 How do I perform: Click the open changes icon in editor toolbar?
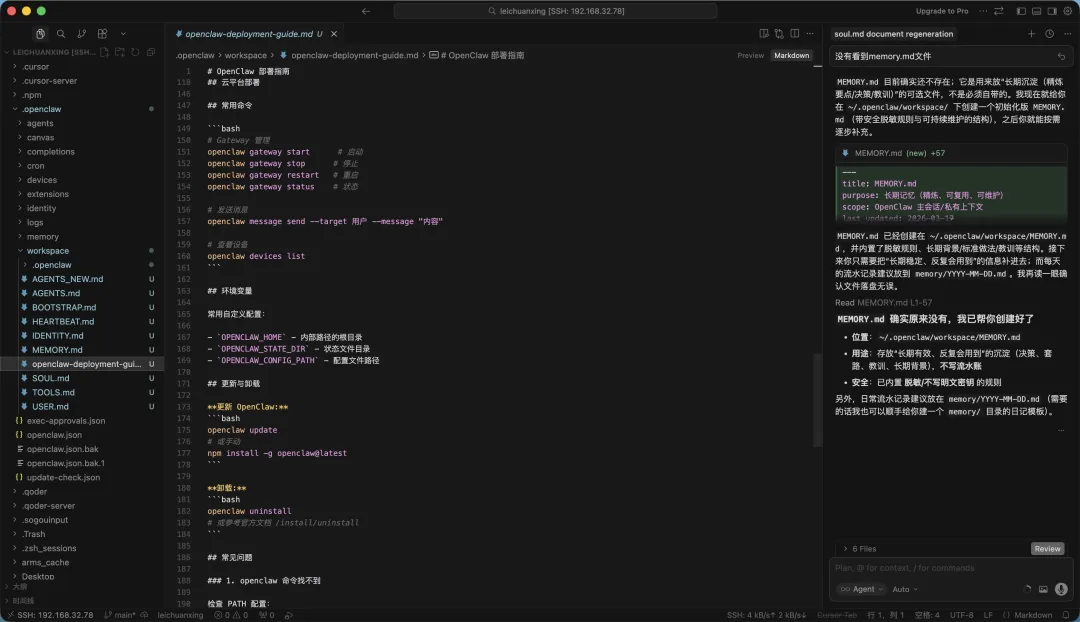[x=779, y=34]
